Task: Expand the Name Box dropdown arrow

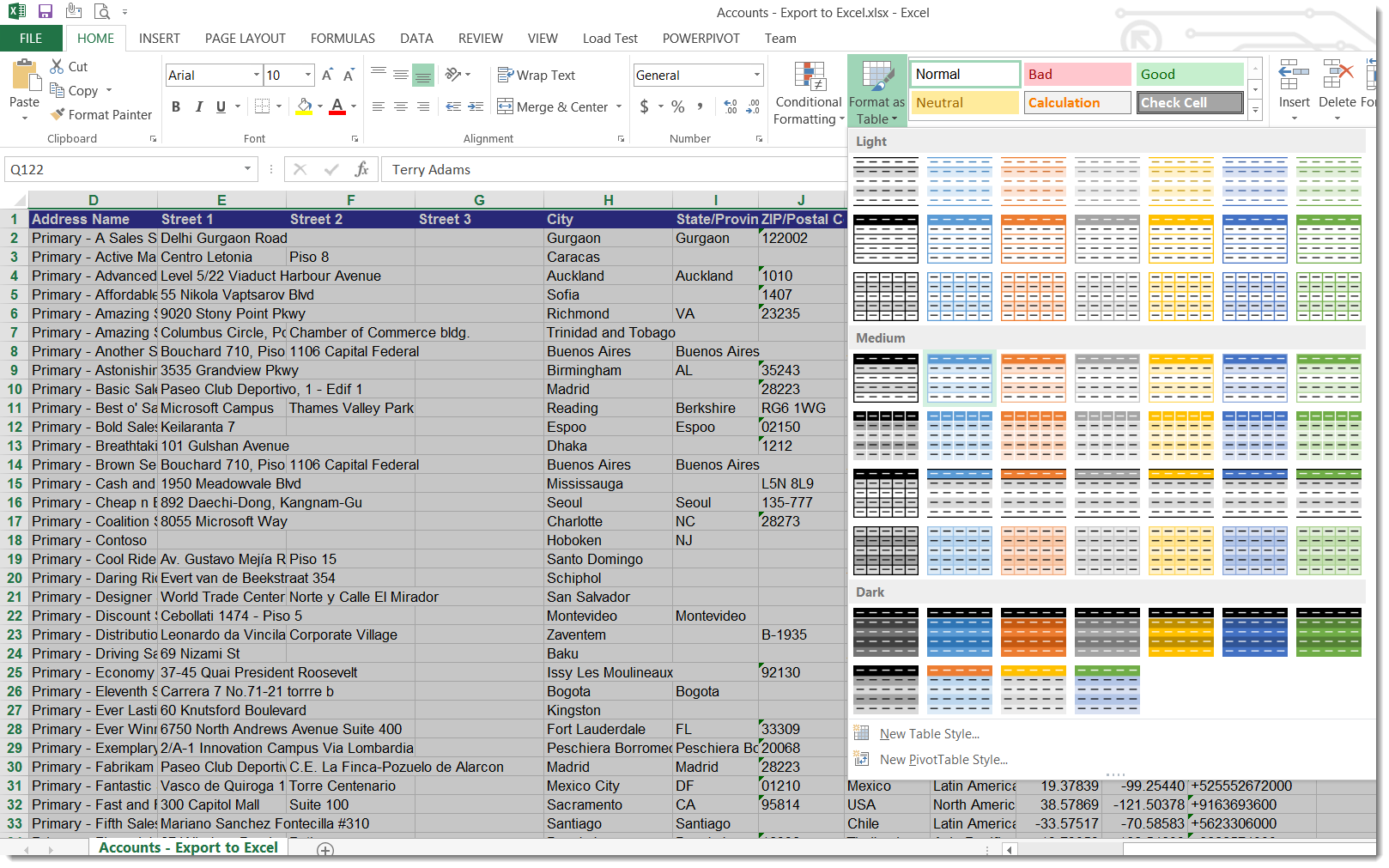Action: coord(247,169)
